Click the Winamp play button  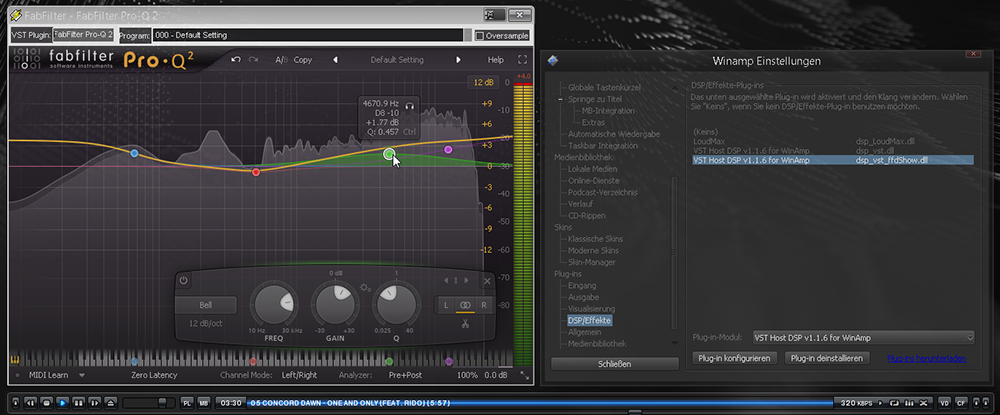[62, 403]
